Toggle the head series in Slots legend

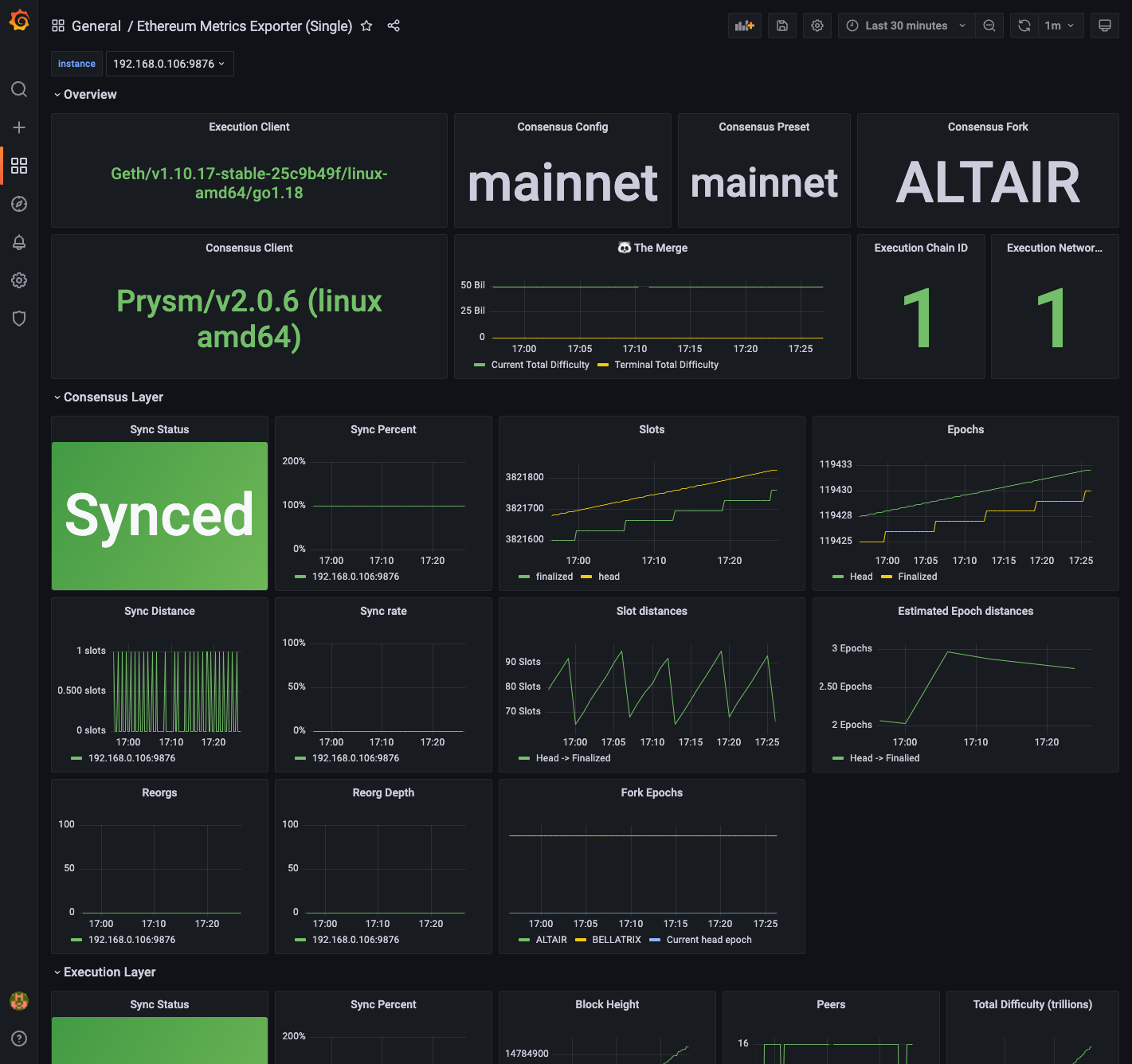[x=609, y=577]
